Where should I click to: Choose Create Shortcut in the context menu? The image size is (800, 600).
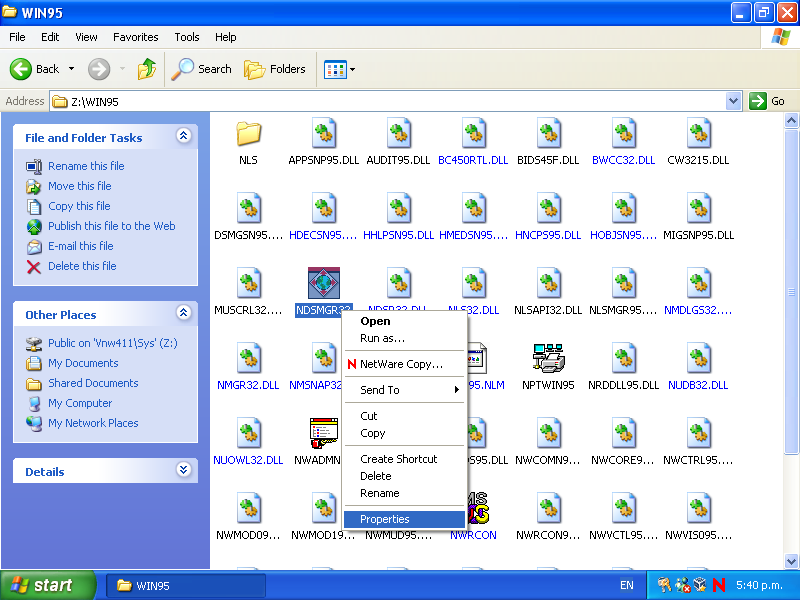point(404,459)
